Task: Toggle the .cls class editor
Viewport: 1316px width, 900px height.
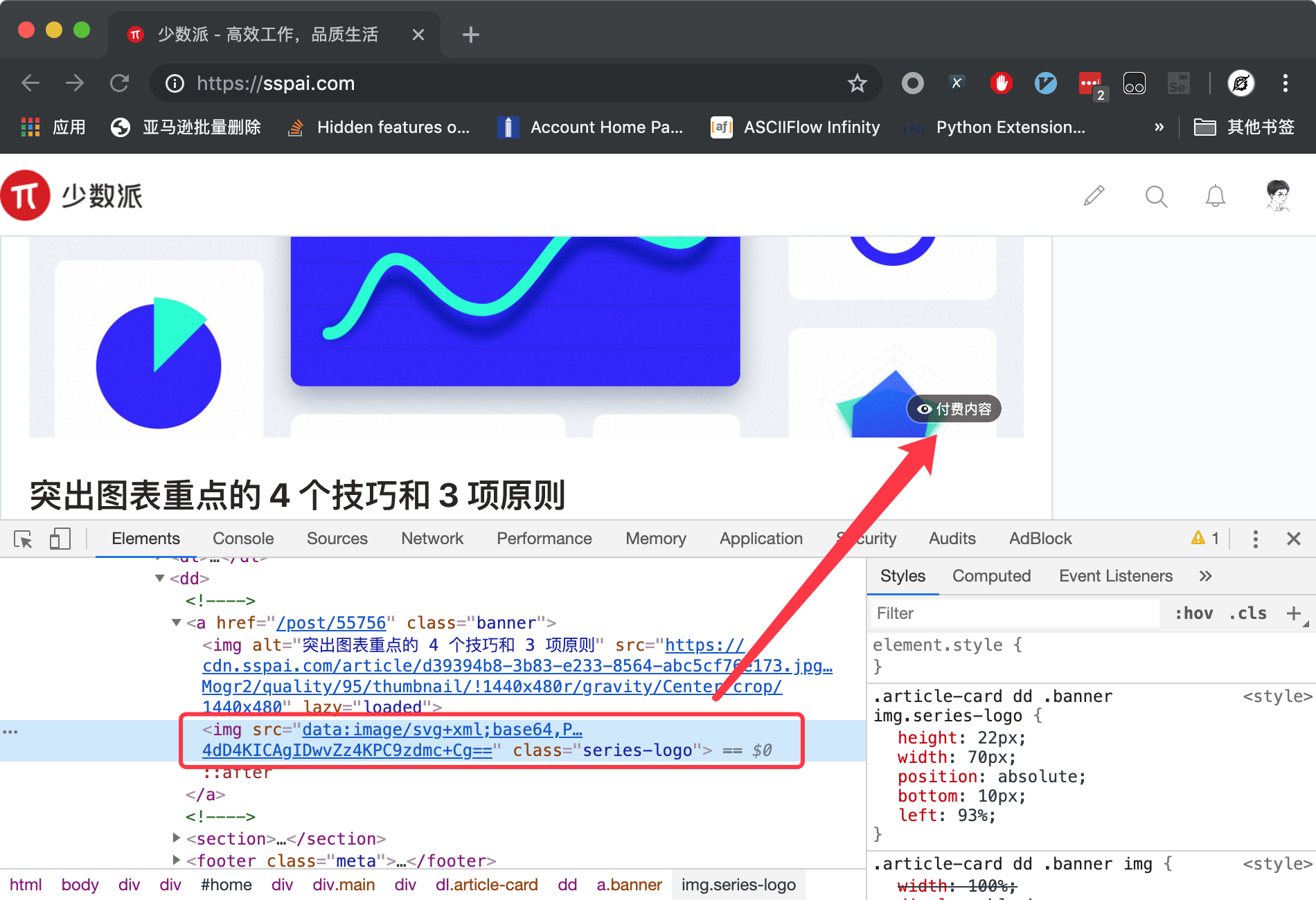Action: coord(1247,613)
